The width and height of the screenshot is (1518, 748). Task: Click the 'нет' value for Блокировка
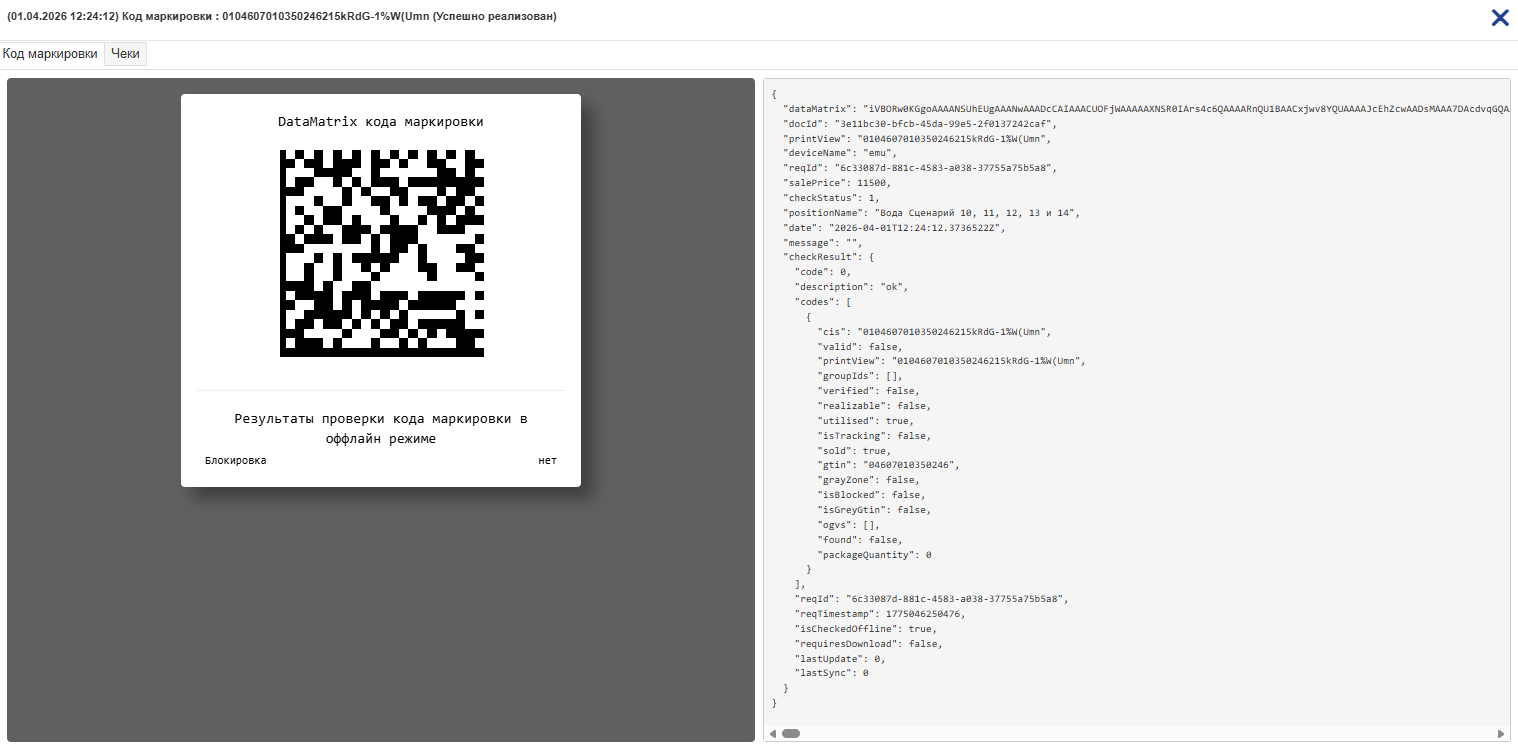pyautogui.click(x=547, y=460)
